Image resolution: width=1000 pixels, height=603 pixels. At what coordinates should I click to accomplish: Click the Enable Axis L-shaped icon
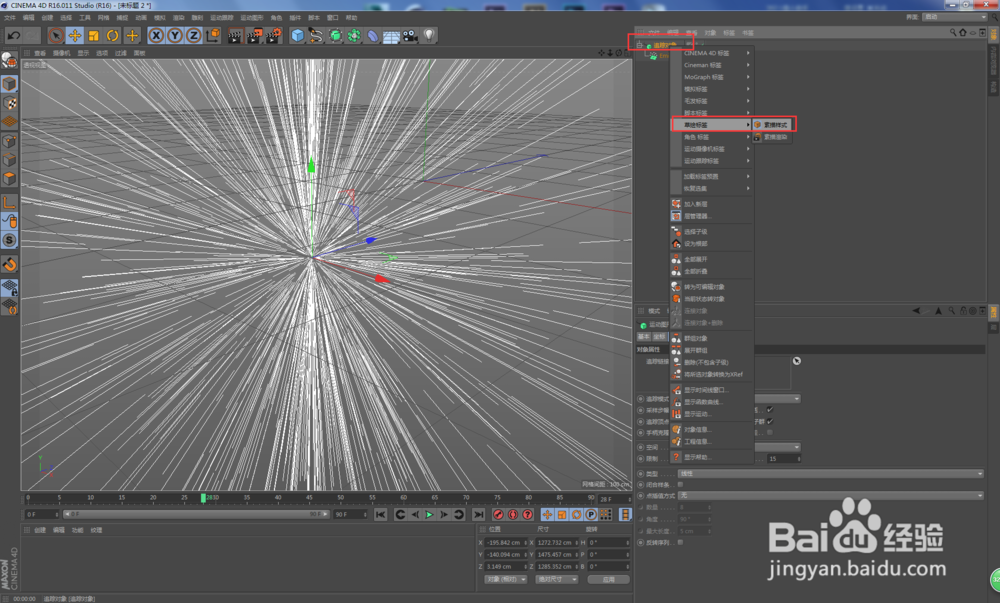click(x=9, y=203)
